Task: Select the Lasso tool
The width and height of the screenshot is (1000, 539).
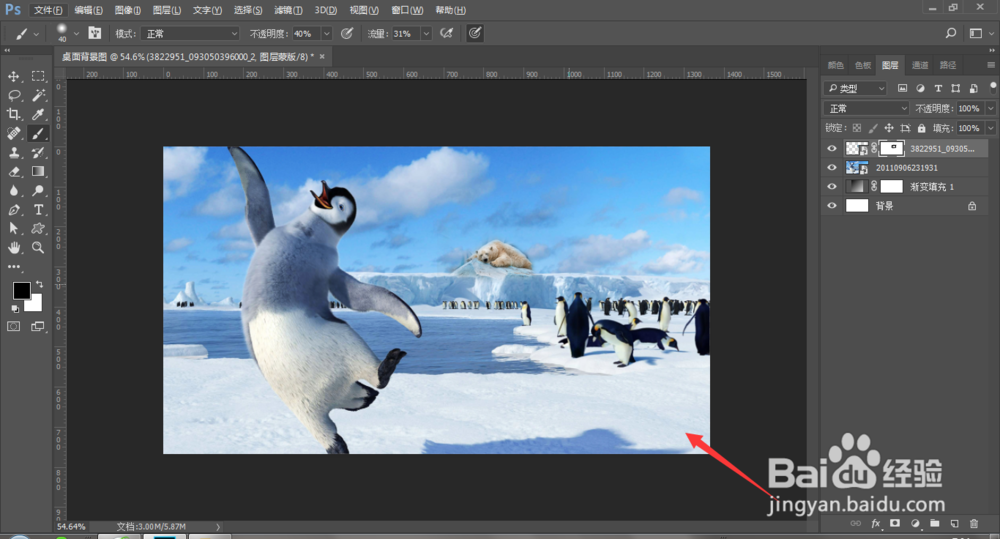Action: (13, 95)
